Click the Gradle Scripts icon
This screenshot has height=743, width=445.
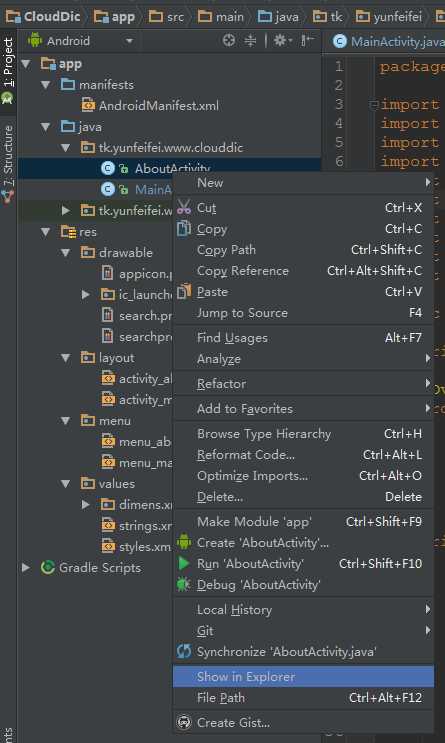pos(47,567)
